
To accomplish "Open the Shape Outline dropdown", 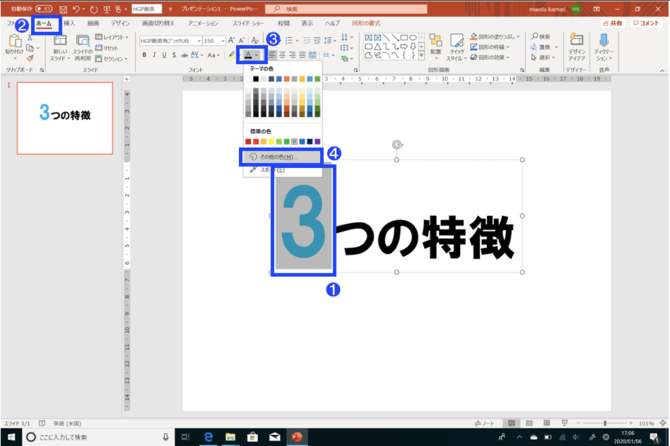I will [490, 47].
